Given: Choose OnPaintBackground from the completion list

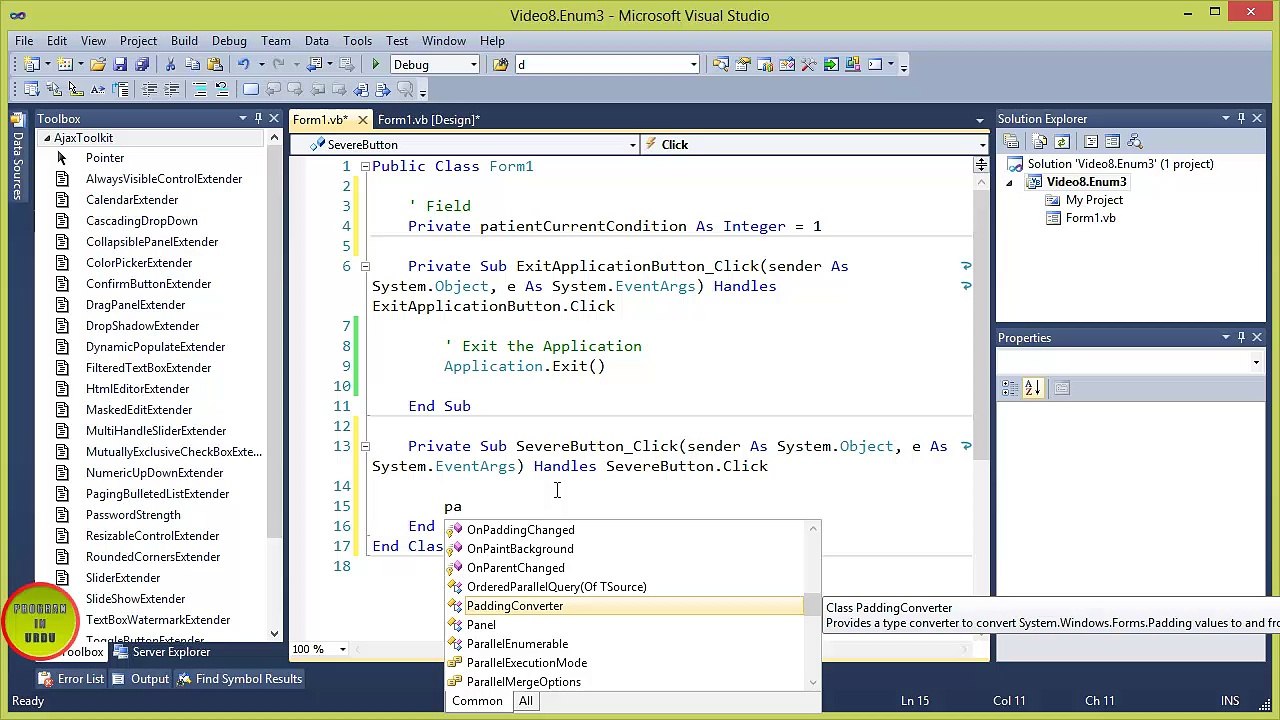Looking at the screenshot, I should tap(626, 549).
